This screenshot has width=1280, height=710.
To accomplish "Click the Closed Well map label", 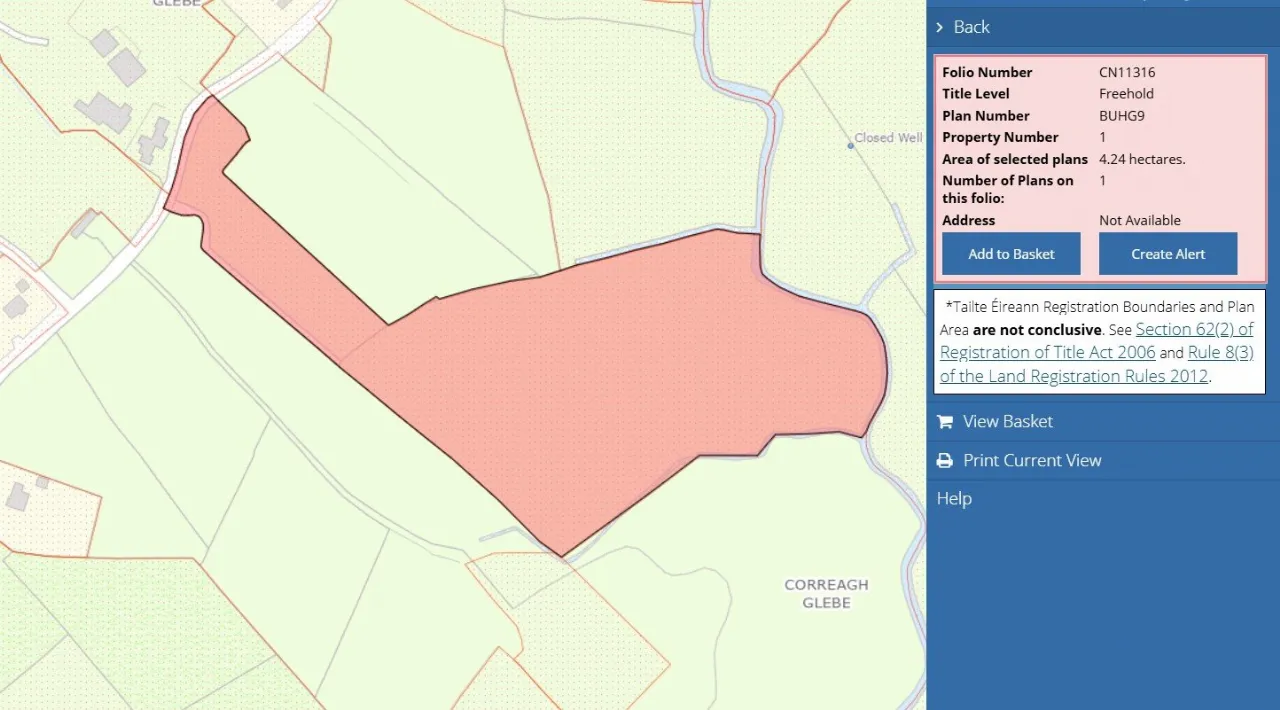I will (x=888, y=138).
